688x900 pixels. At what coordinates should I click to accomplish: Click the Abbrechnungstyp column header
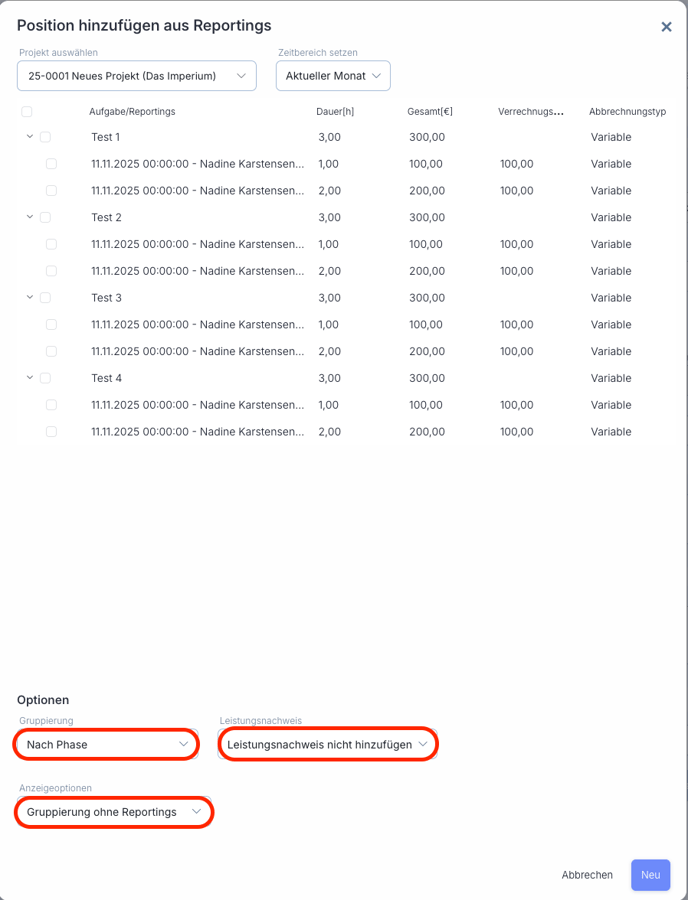(x=627, y=112)
